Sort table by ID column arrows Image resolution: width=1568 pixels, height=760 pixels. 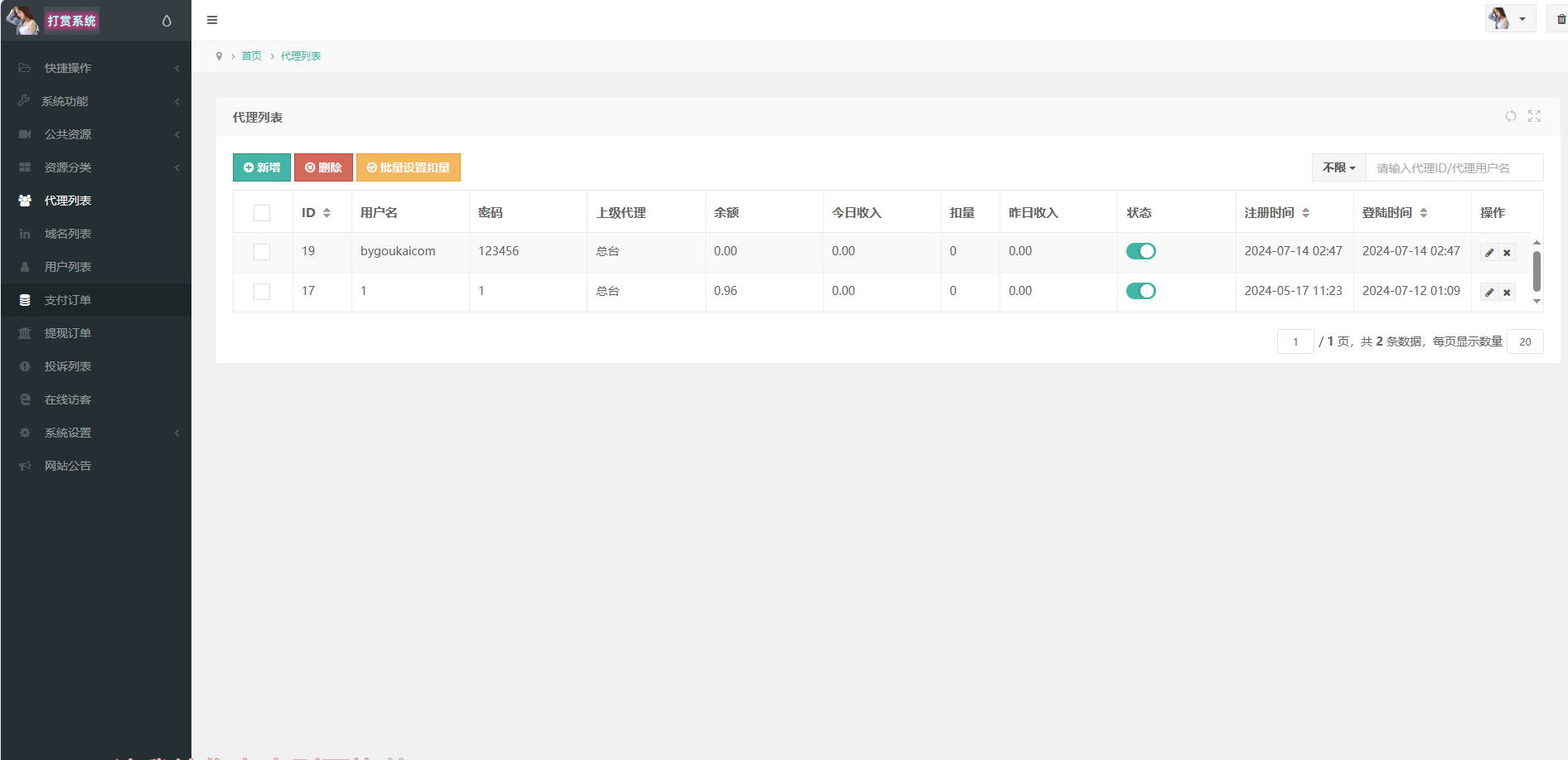327,213
